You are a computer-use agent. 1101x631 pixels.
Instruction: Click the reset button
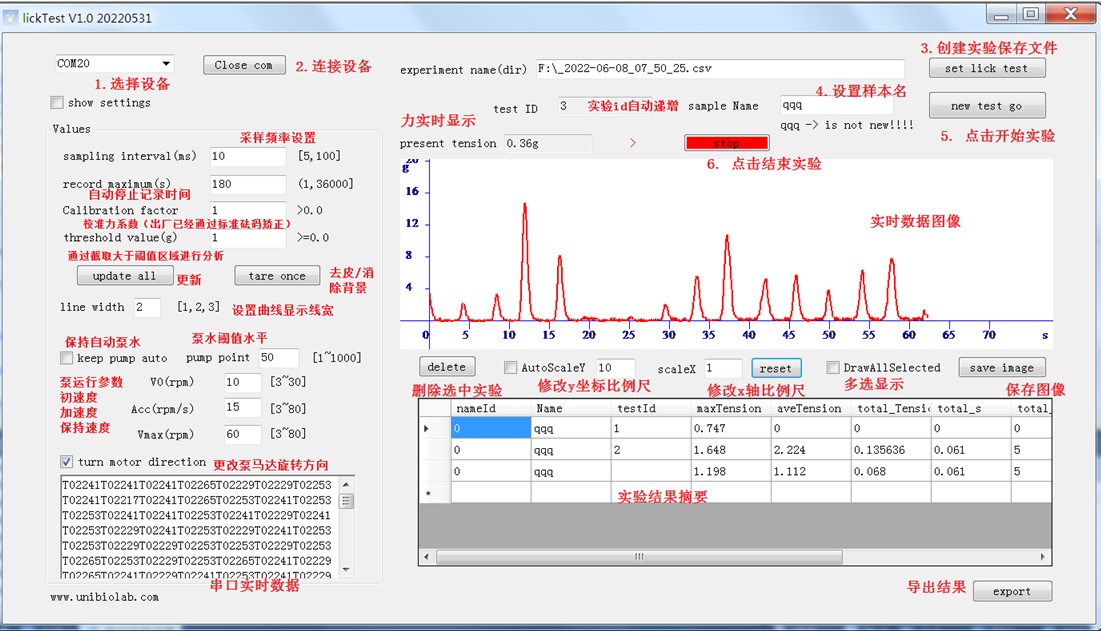click(x=776, y=368)
